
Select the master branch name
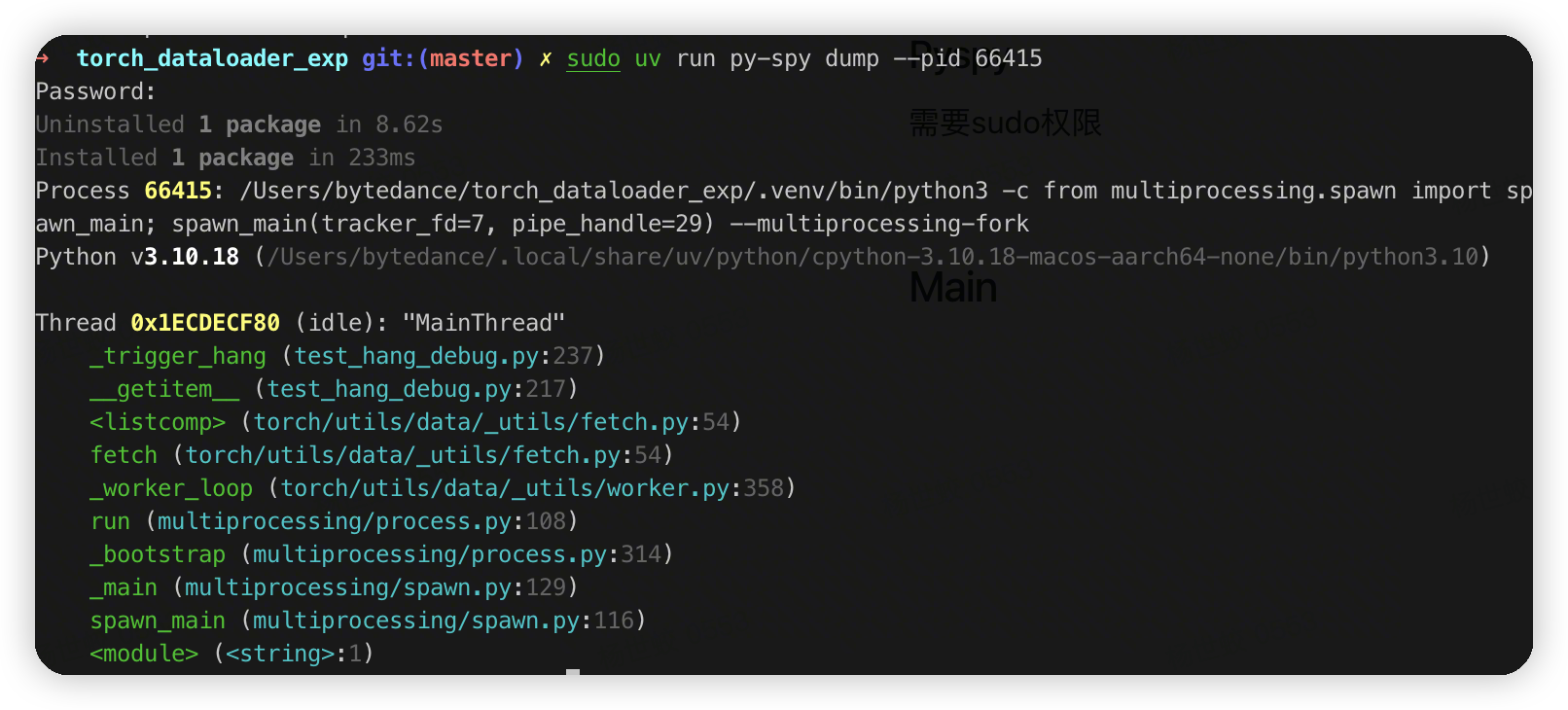click(471, 59)
